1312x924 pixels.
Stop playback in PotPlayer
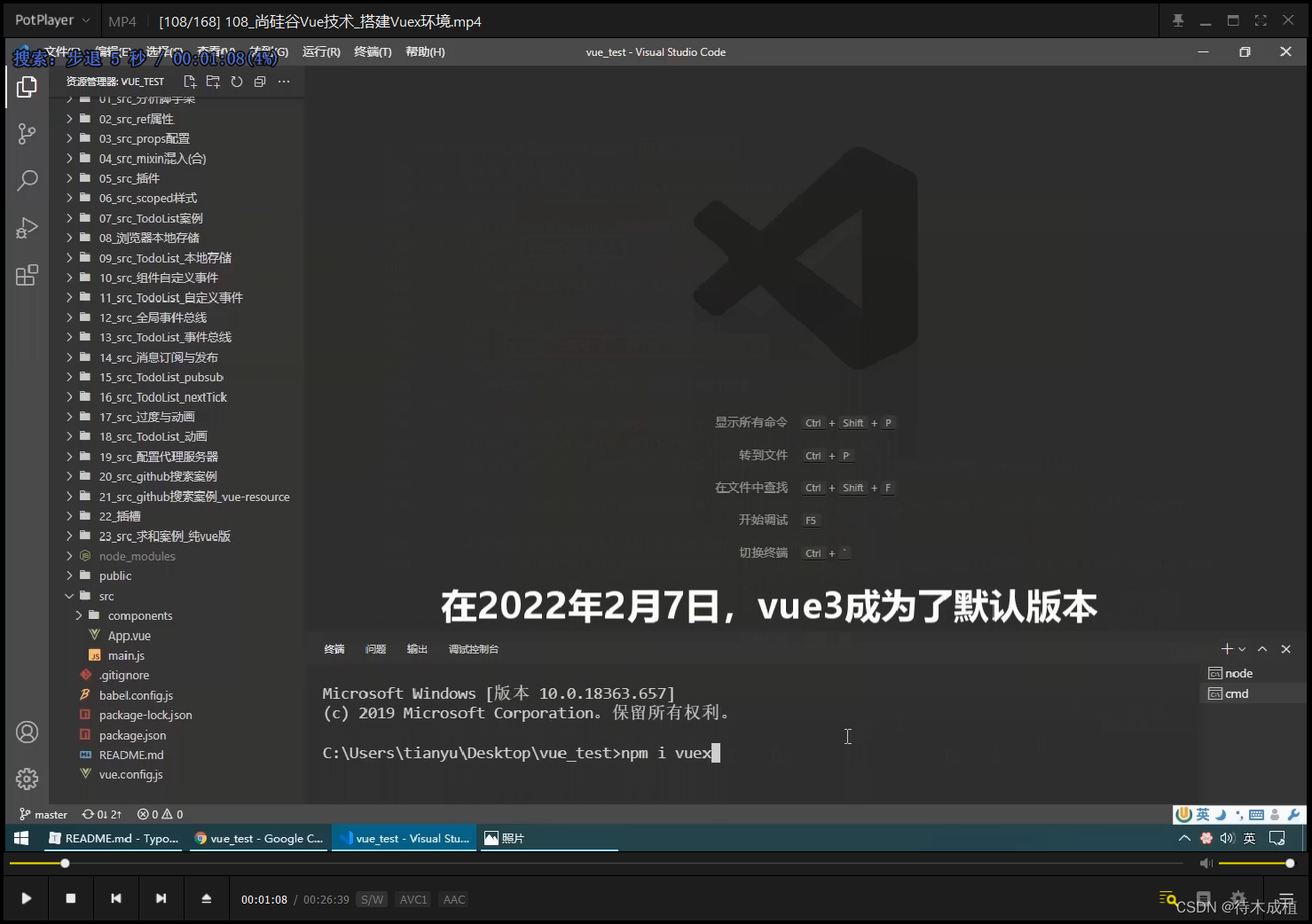coord(71,898)
